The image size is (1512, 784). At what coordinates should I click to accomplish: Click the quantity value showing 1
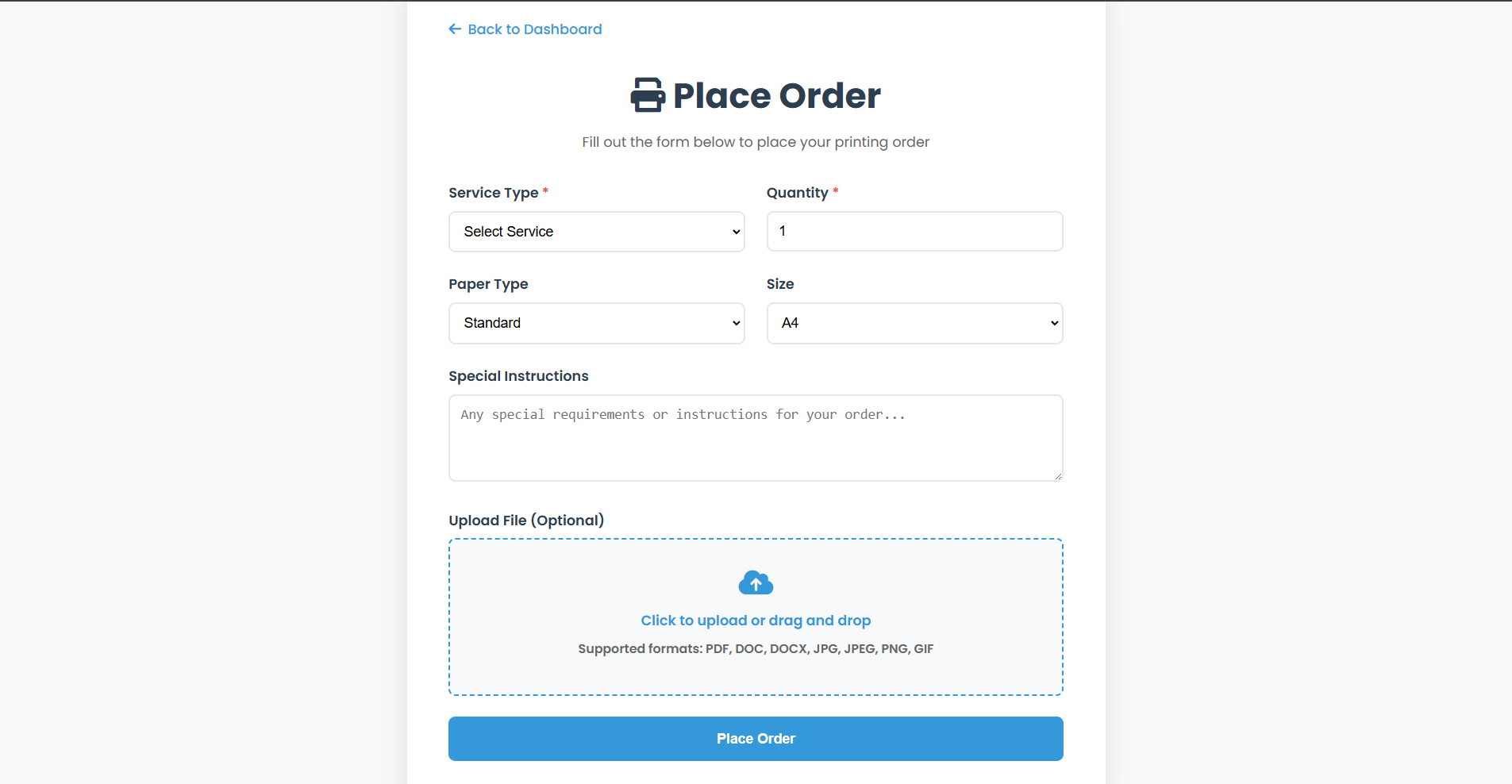point(782,231)
